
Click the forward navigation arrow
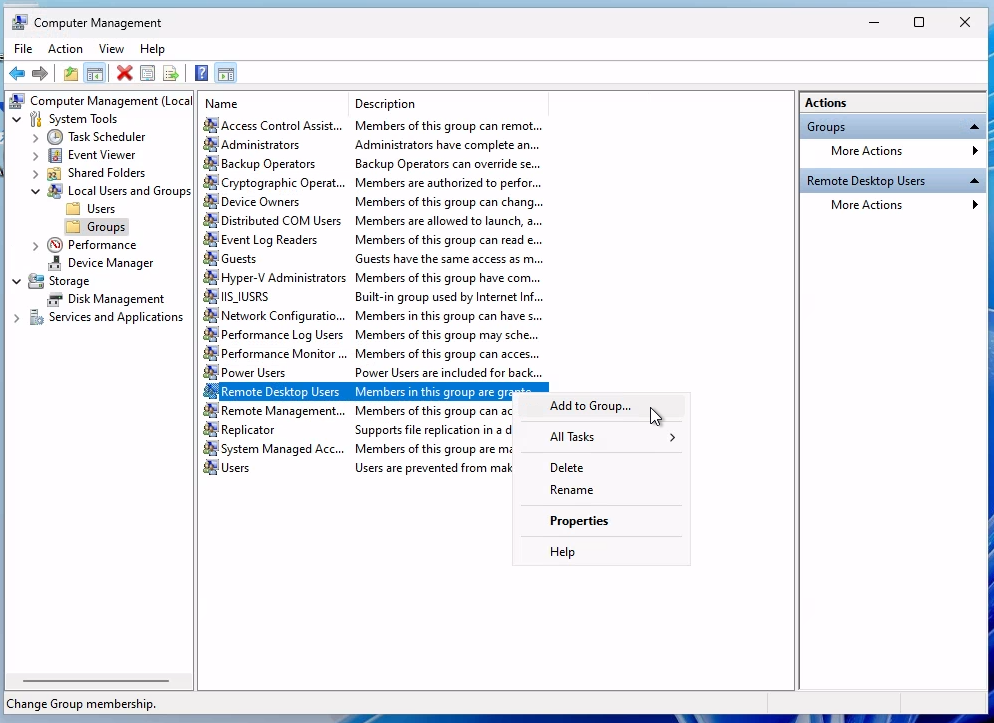(x=40, y=73)
